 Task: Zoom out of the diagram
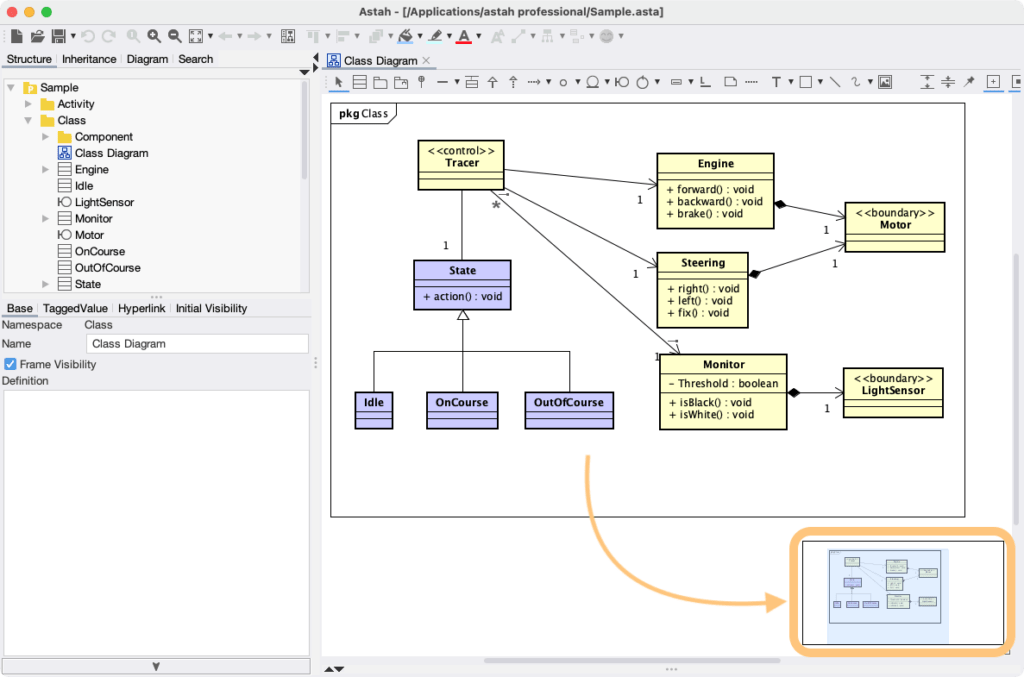[x=174, y=36]
